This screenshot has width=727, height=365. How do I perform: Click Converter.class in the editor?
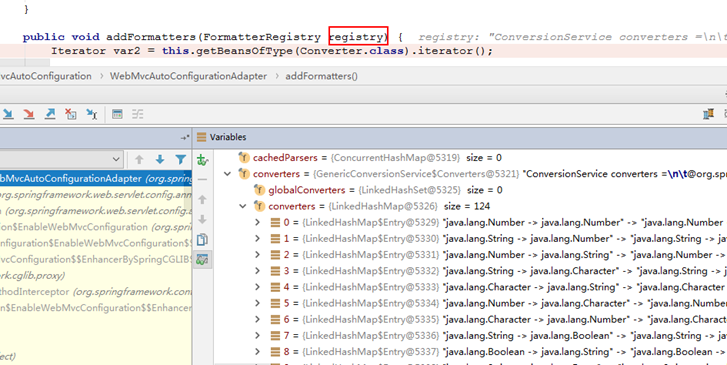point(352,51)
